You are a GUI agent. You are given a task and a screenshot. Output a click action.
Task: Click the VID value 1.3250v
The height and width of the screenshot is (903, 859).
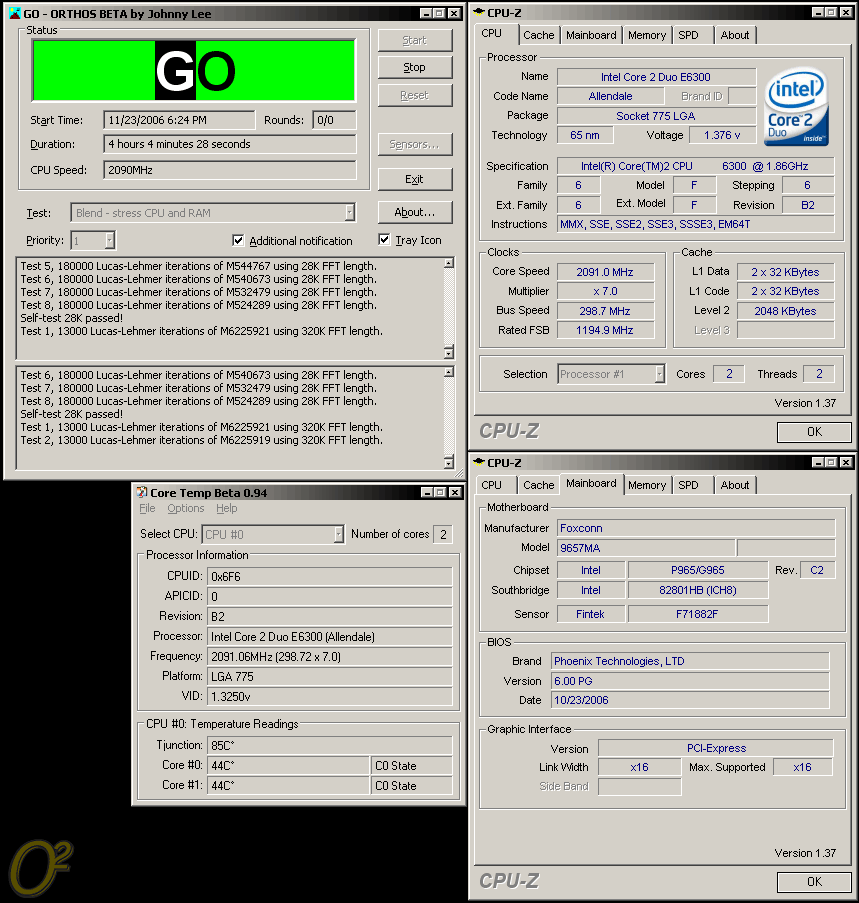pos(329,696)
